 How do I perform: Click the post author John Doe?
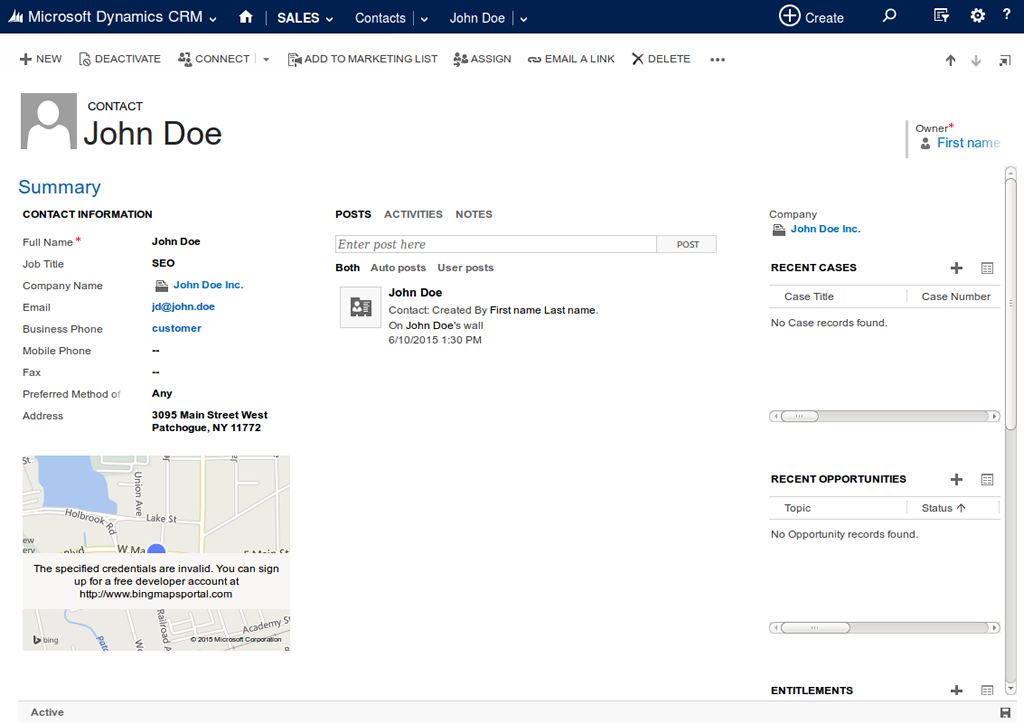point(415,292)
